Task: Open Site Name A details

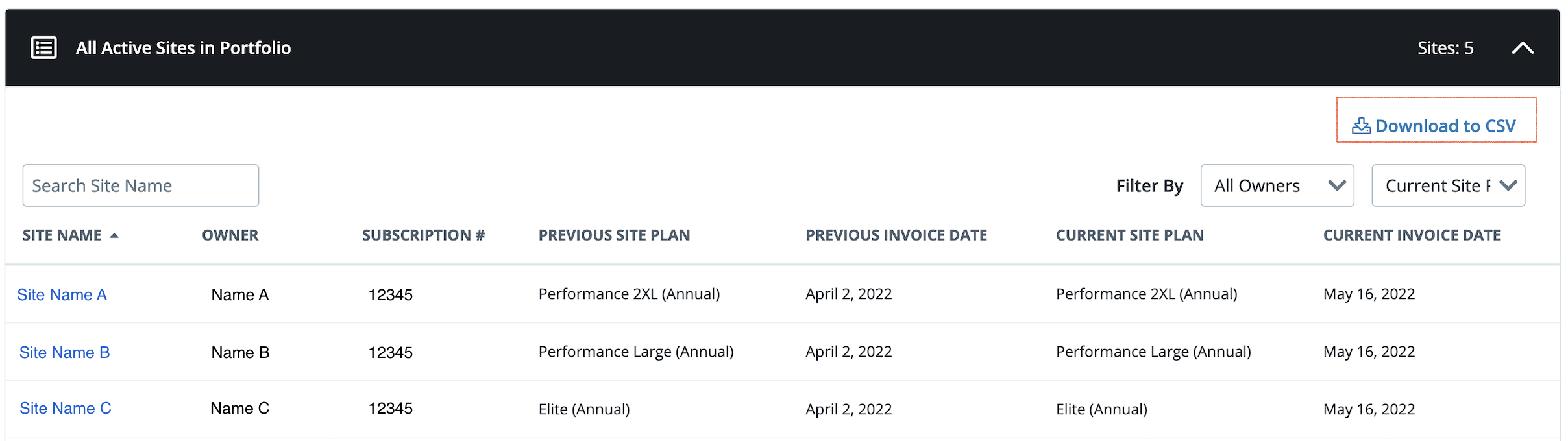Action: (62, 294)
